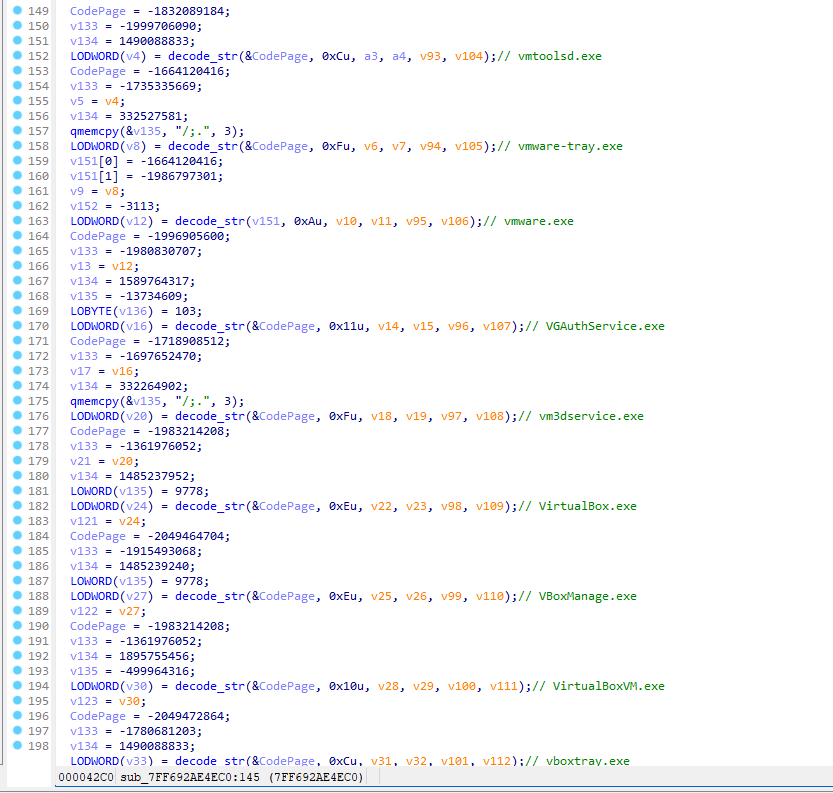Click LOBYTE macro on line 169
This screenshot has width=833, height=793.
point(91,311)
